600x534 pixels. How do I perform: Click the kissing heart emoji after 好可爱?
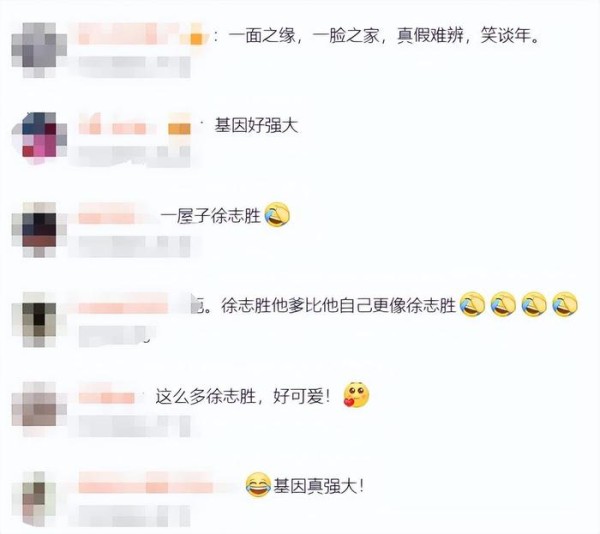(x=356, y=394)
